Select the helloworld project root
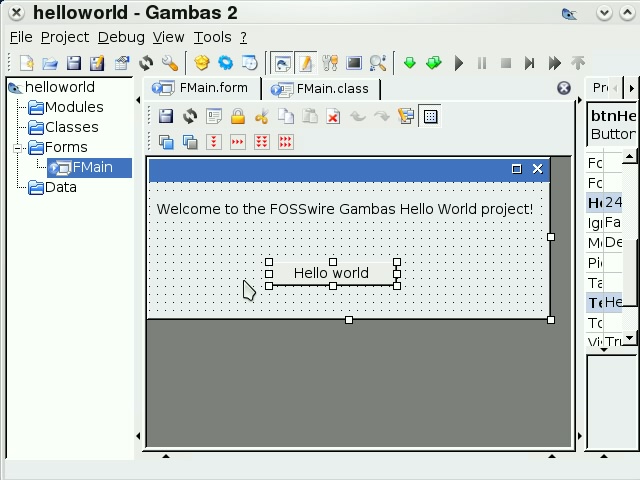This screenshot has height=480, width=640. tap(52, 87)
